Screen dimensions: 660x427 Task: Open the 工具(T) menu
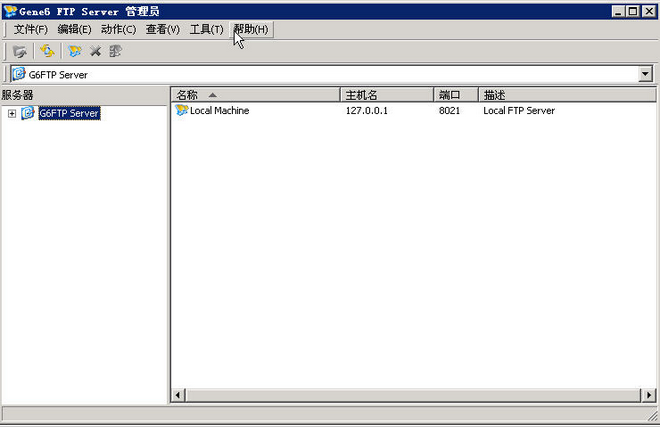(x=206, y=29)
